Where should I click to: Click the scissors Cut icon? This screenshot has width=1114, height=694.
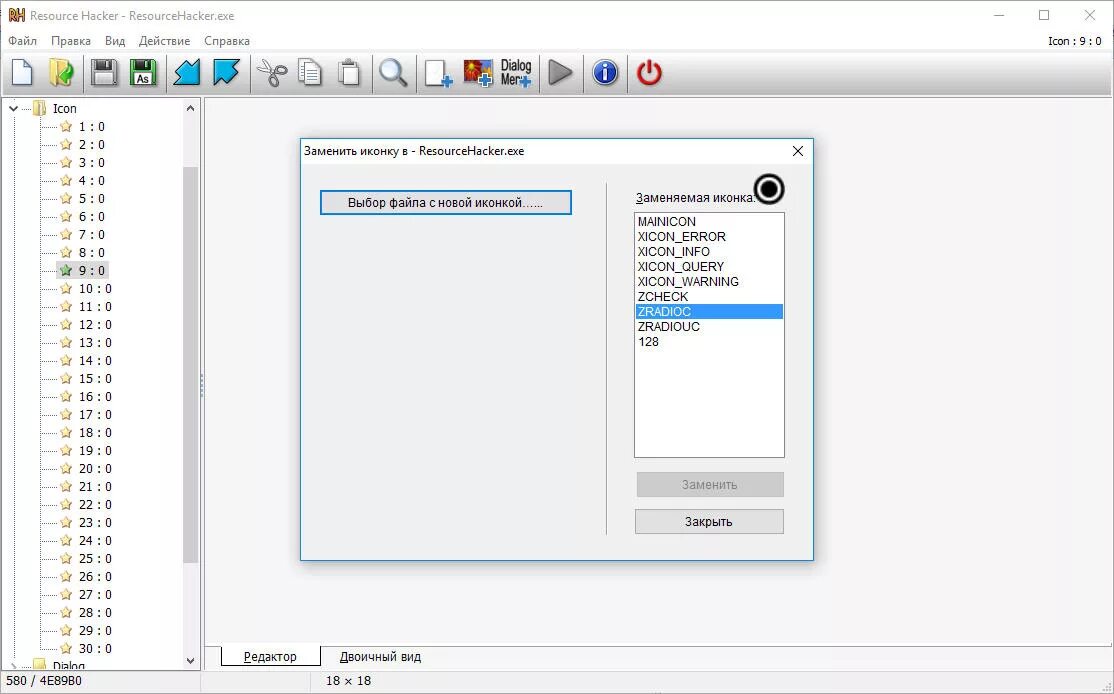point(271,72)
